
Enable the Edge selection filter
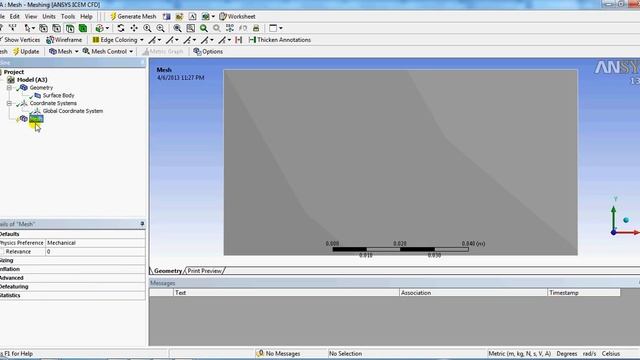[56, 28]
